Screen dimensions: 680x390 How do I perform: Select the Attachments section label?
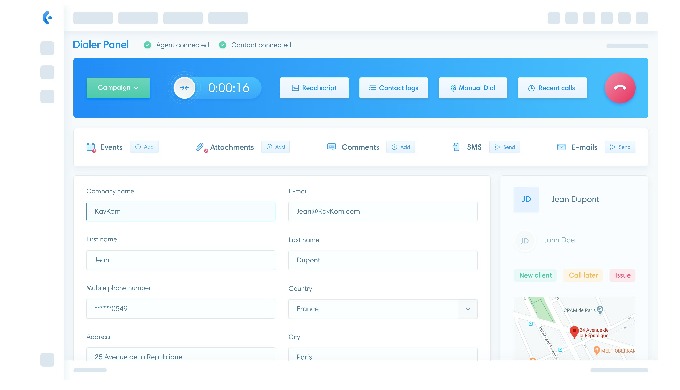coord(232,147)
